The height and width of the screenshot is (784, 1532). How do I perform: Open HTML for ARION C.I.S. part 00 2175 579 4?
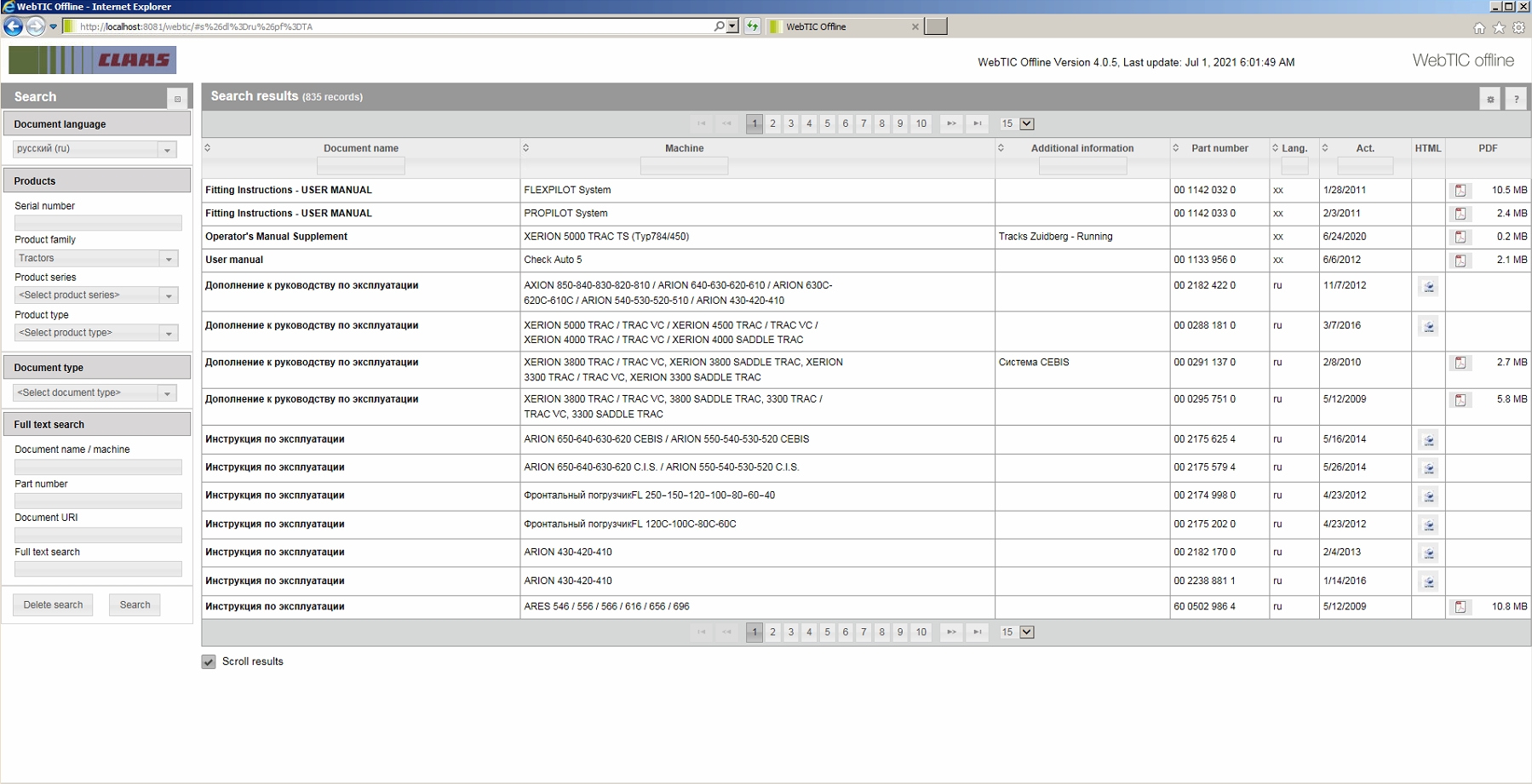[1429, 468]
